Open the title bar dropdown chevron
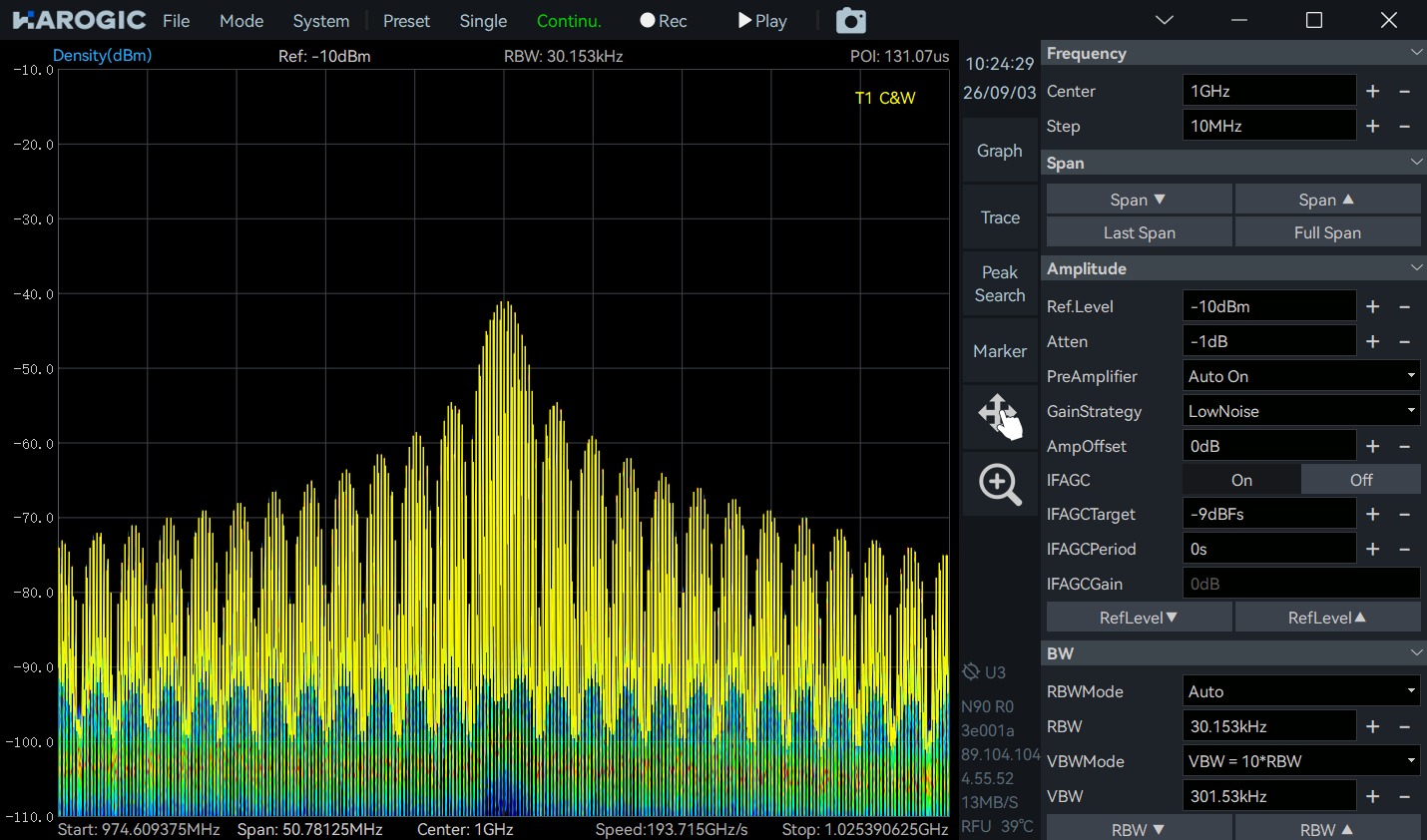Viewport: 1427px width, 840px height. tap(1164, 20)
